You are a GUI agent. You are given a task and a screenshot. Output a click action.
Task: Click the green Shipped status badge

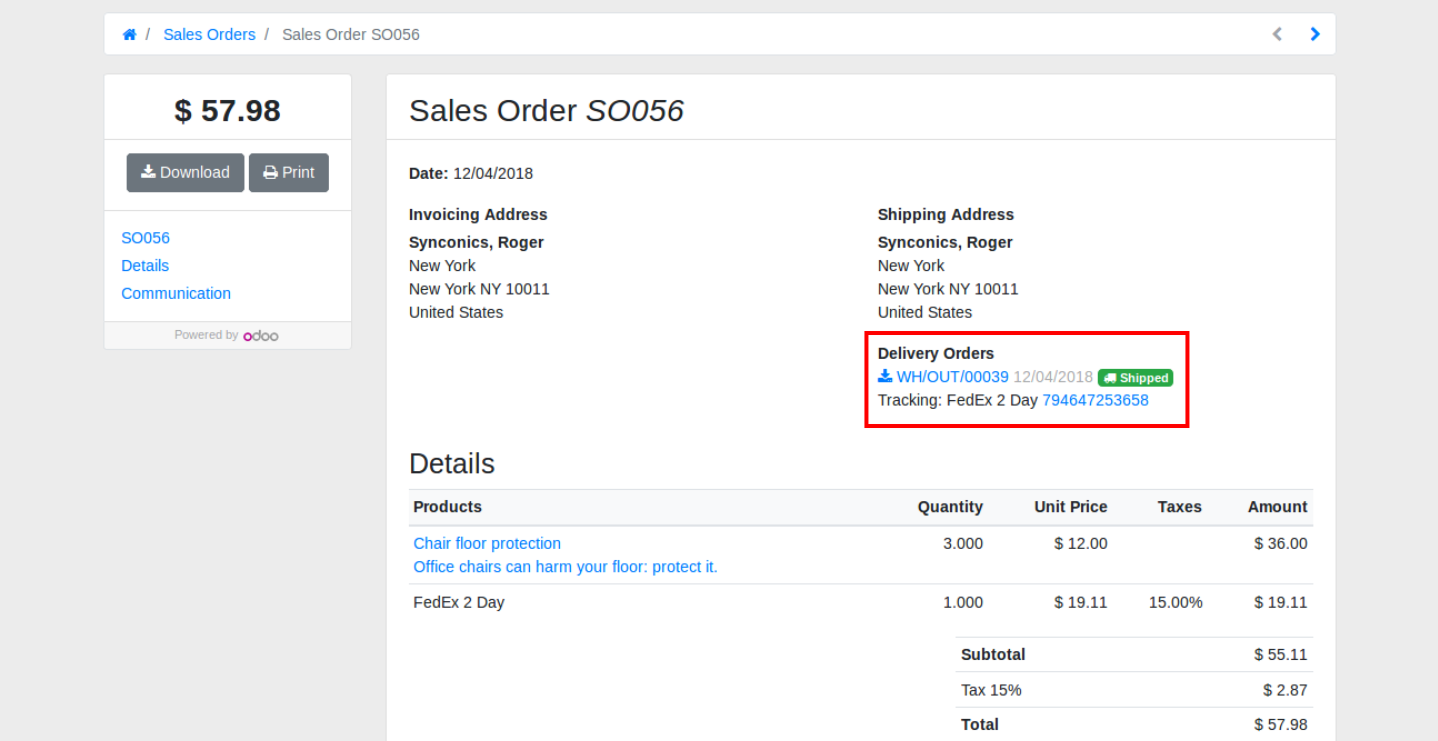(1135, 378)
